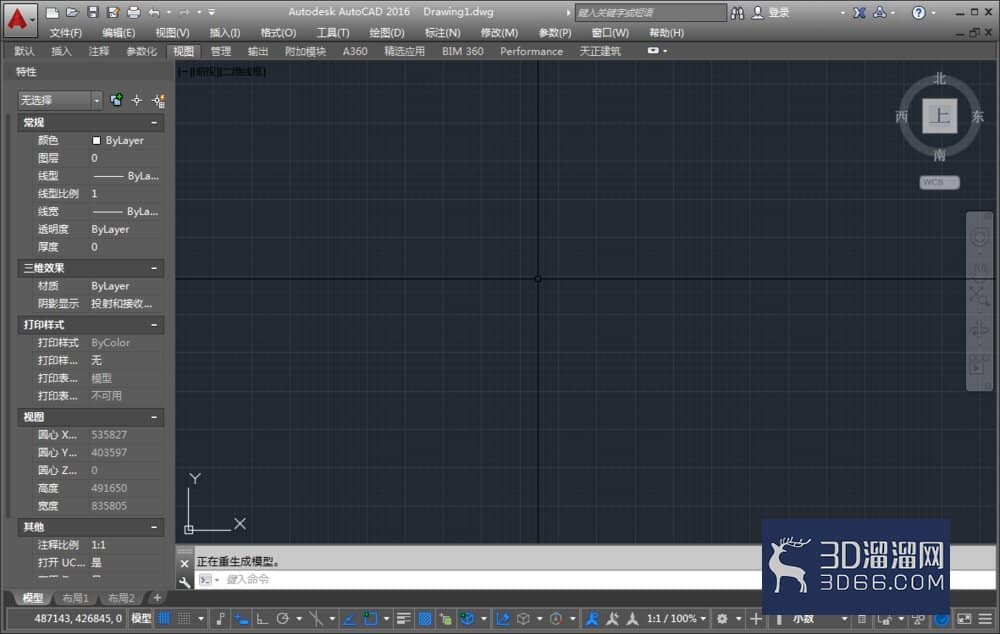Click the selection cycling icon

[x=446, y=619]
